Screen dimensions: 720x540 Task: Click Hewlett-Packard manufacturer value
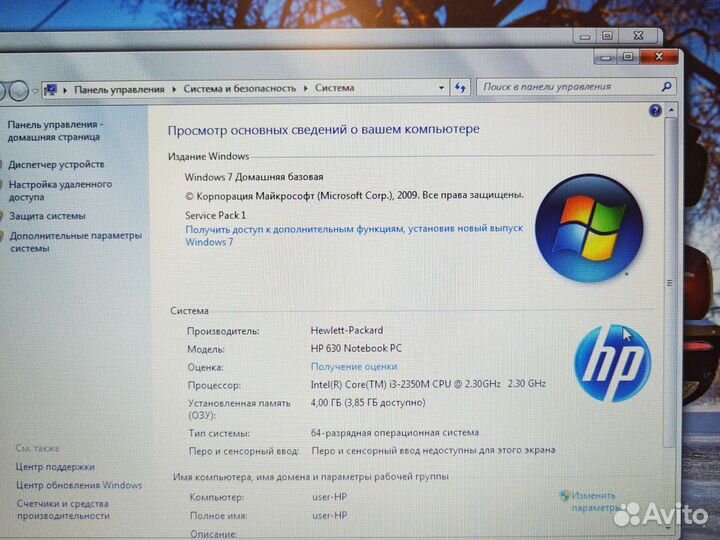(x=347, y=330)
